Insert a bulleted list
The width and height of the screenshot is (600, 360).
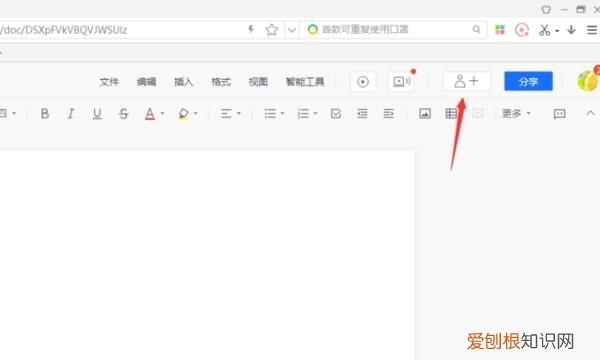pyautogui.click(x=270, y=114)
